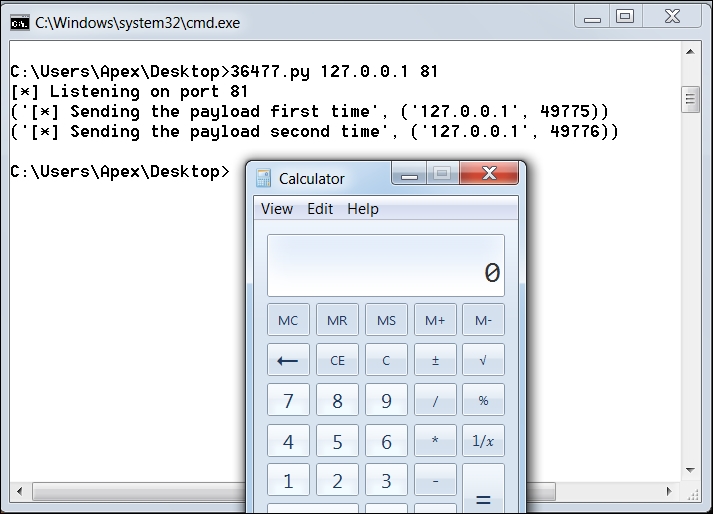Click the plus-minus sign button
The image size is (713, 514).
pyautogui.click(x=435, y=360)
